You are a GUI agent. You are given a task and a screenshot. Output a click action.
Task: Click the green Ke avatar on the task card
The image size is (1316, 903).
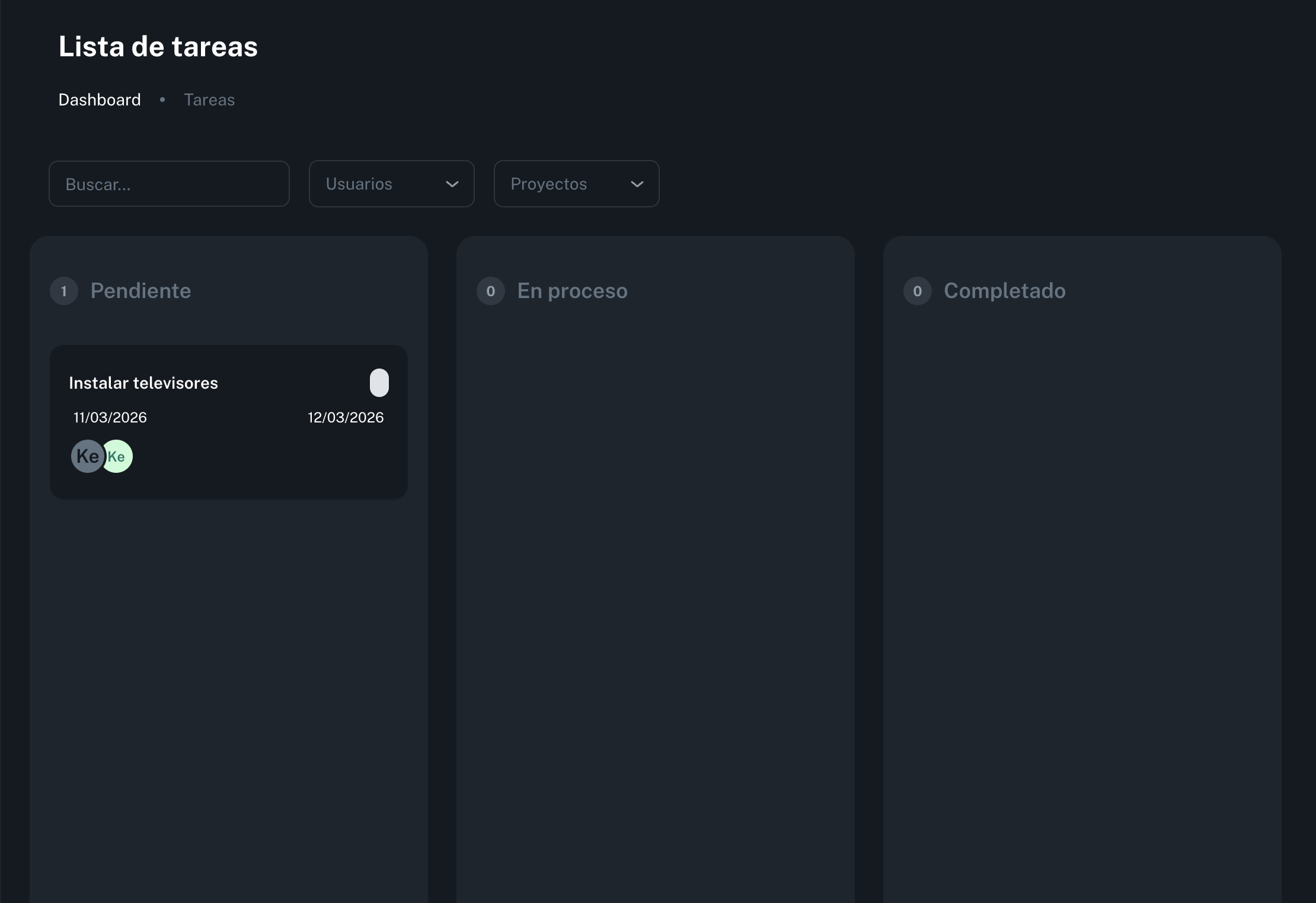117,456
